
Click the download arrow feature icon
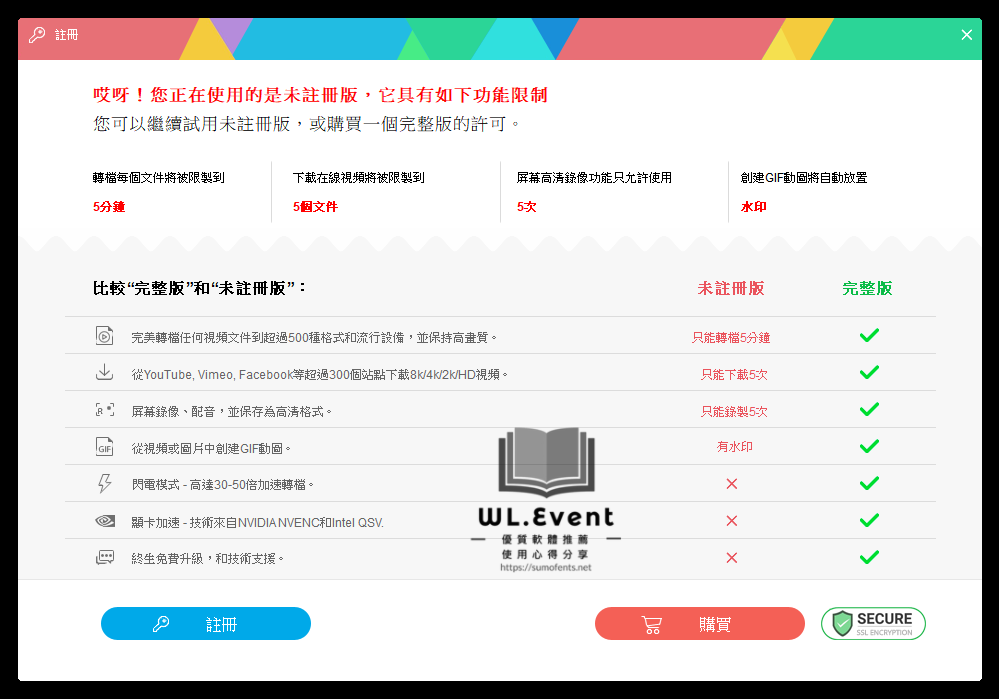coord(104,373)
